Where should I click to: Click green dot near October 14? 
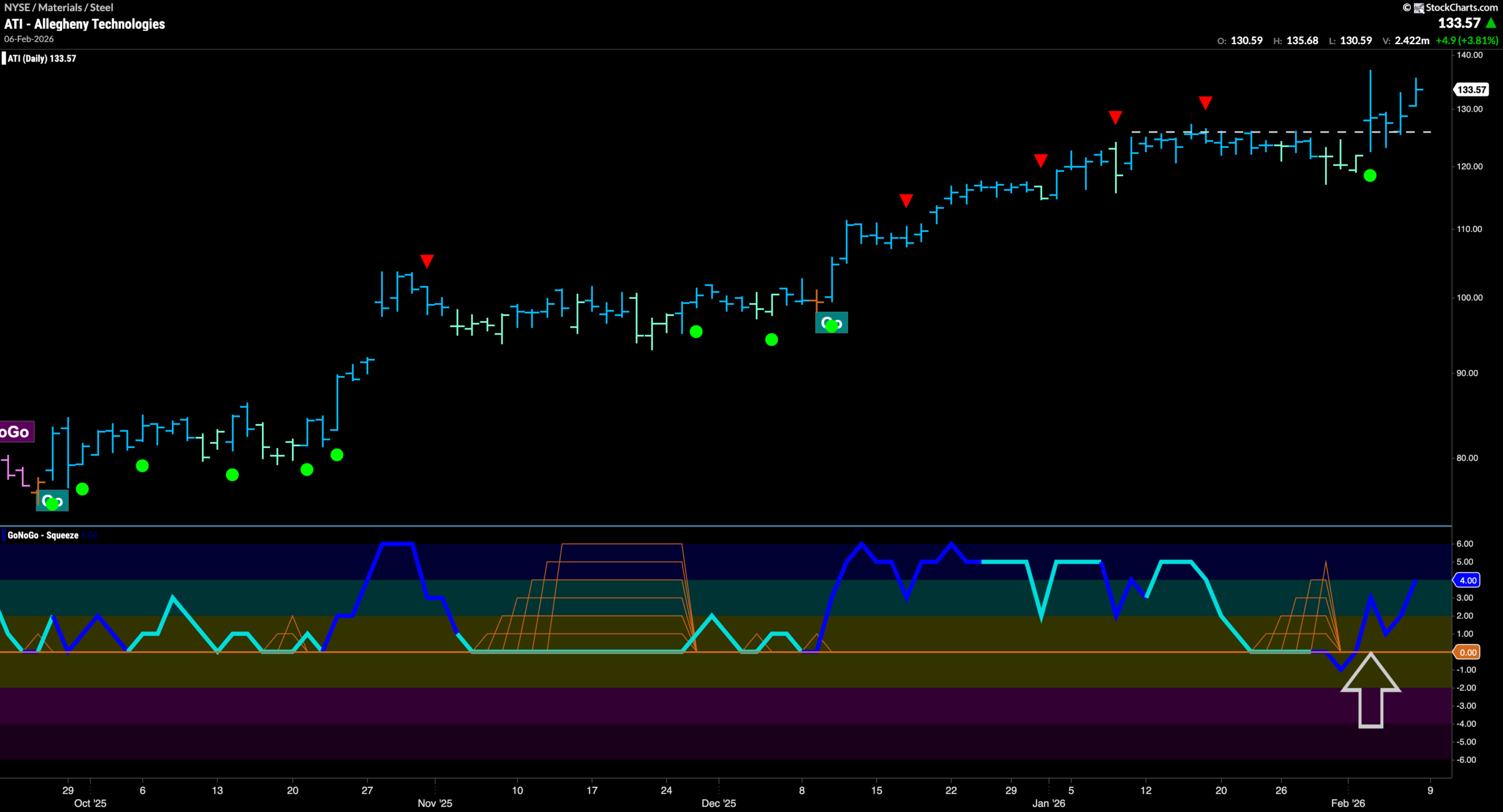[x=232, y=474]
